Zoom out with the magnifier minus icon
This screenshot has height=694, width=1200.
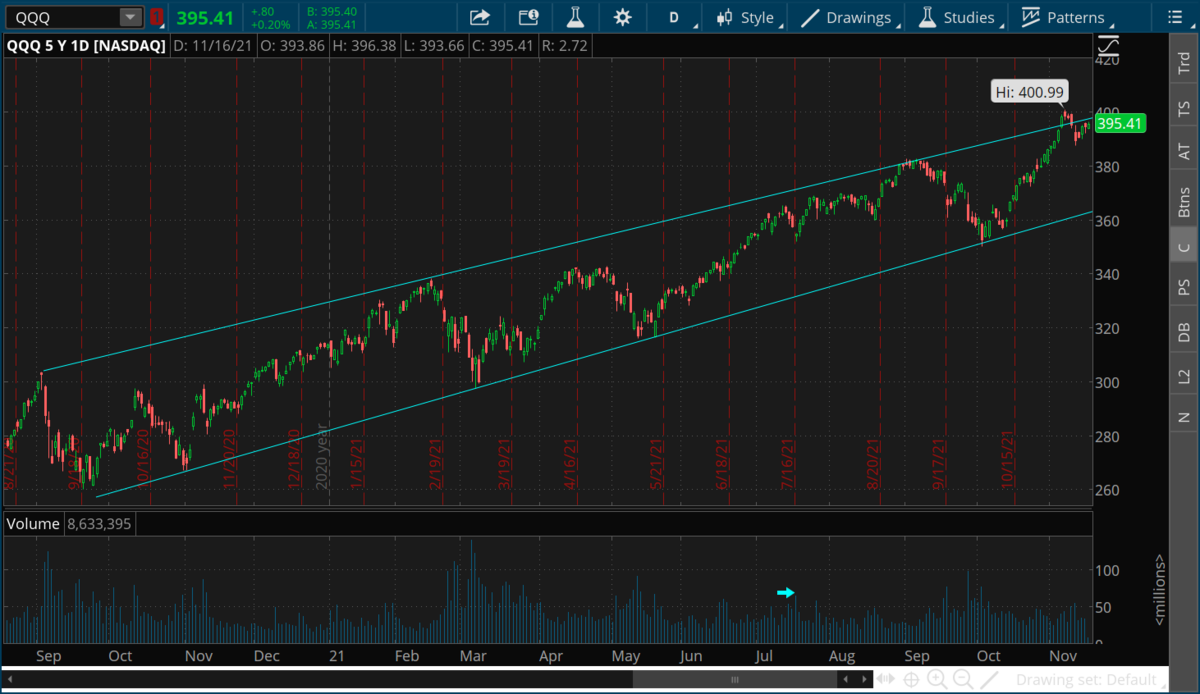pos(963,680)
